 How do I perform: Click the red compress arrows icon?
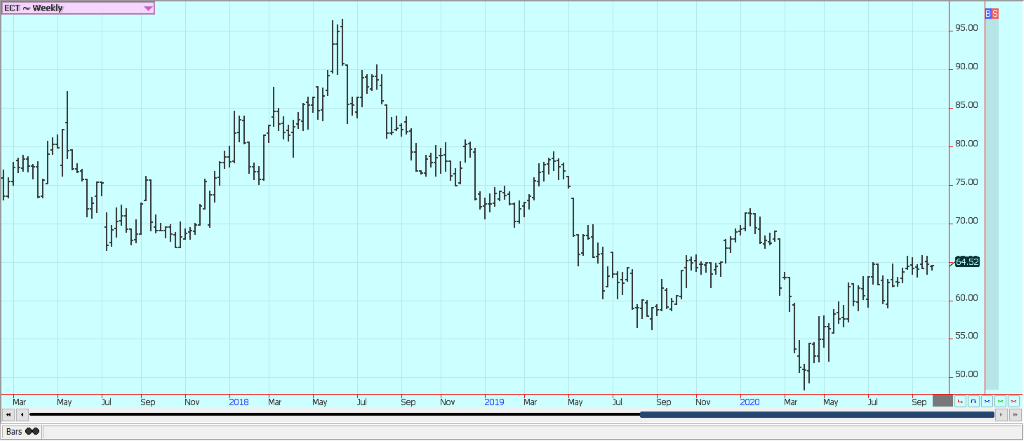(x=1014, y=401)
